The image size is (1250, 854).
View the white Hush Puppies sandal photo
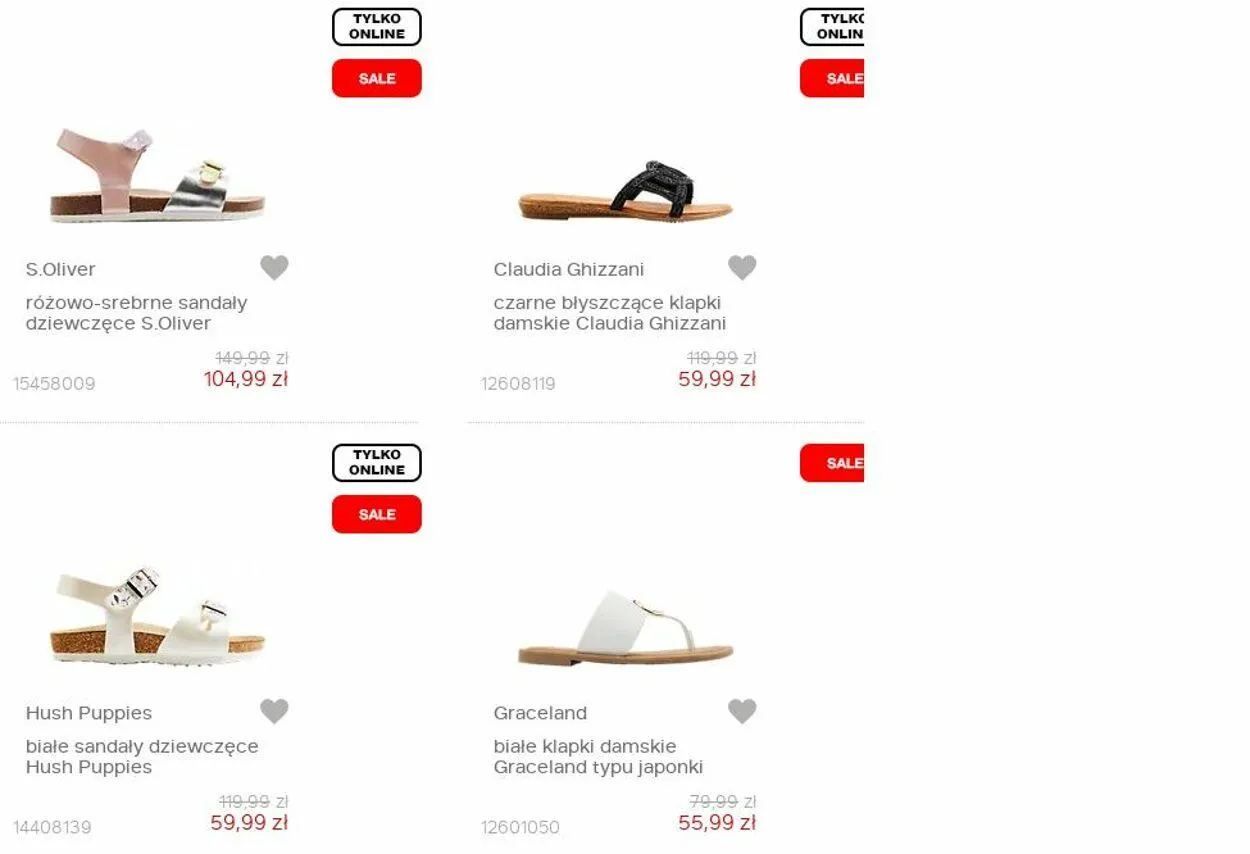[158, 617]
